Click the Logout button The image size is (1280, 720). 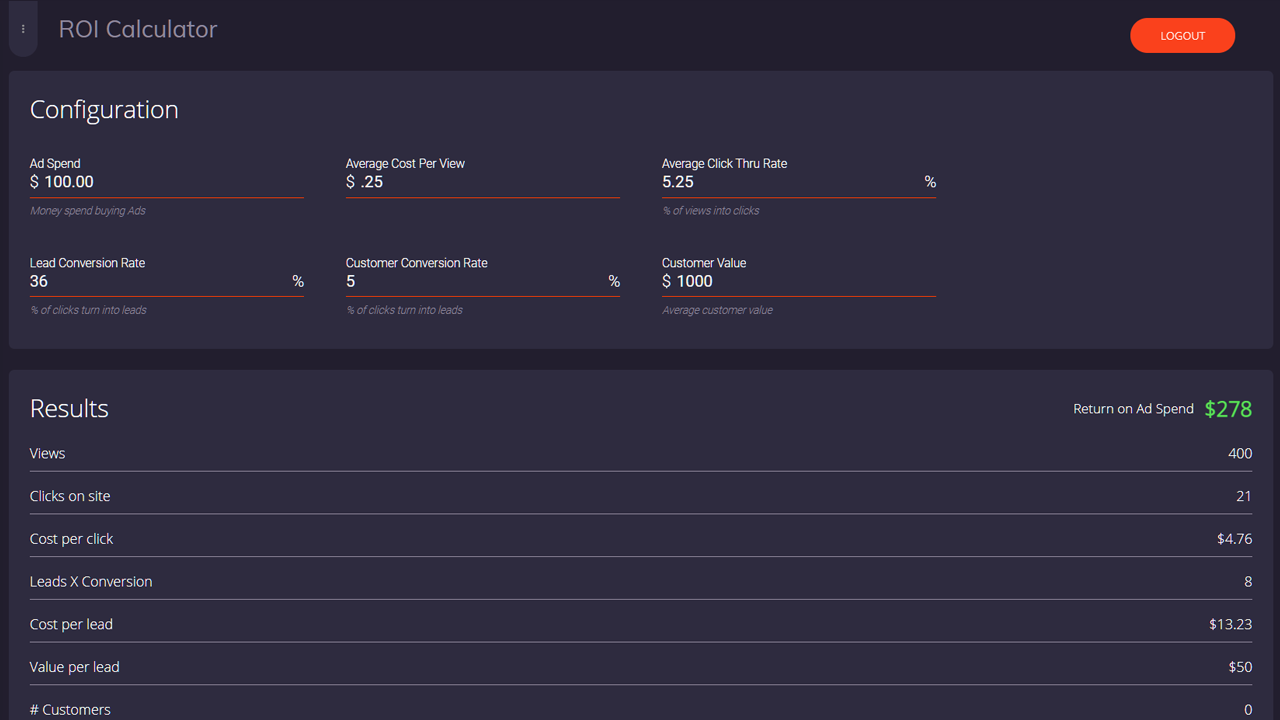[1182, 36]
